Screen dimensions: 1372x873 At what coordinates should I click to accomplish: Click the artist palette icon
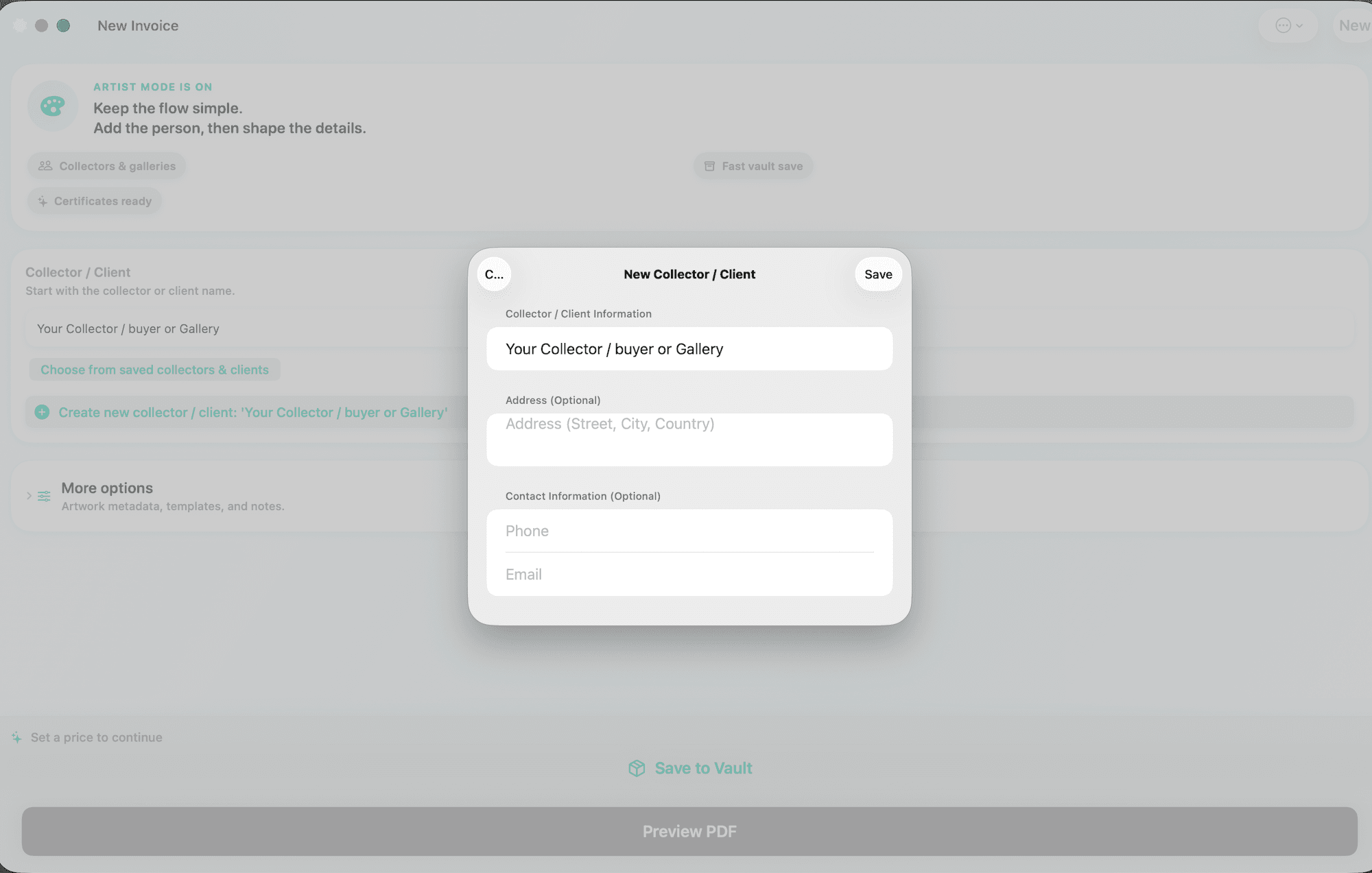pos(53,106)
